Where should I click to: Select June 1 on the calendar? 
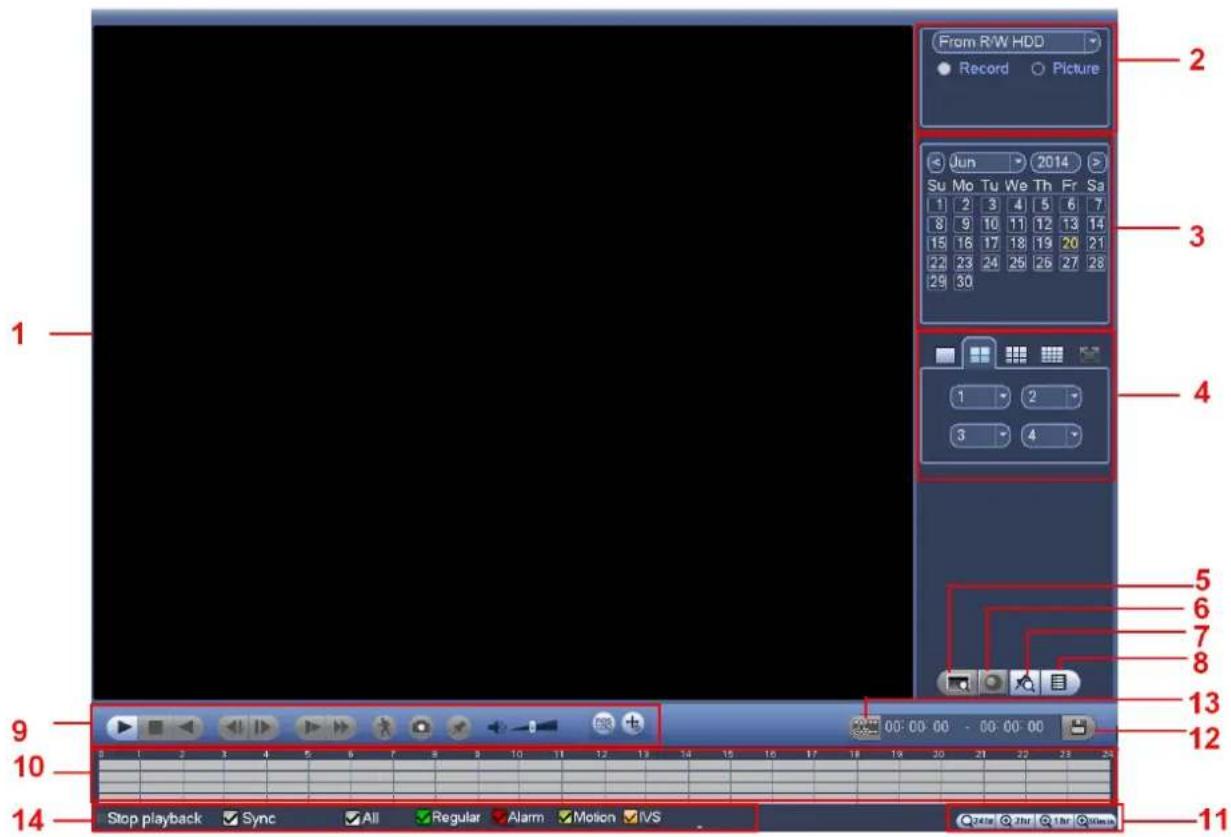(939, 205)
